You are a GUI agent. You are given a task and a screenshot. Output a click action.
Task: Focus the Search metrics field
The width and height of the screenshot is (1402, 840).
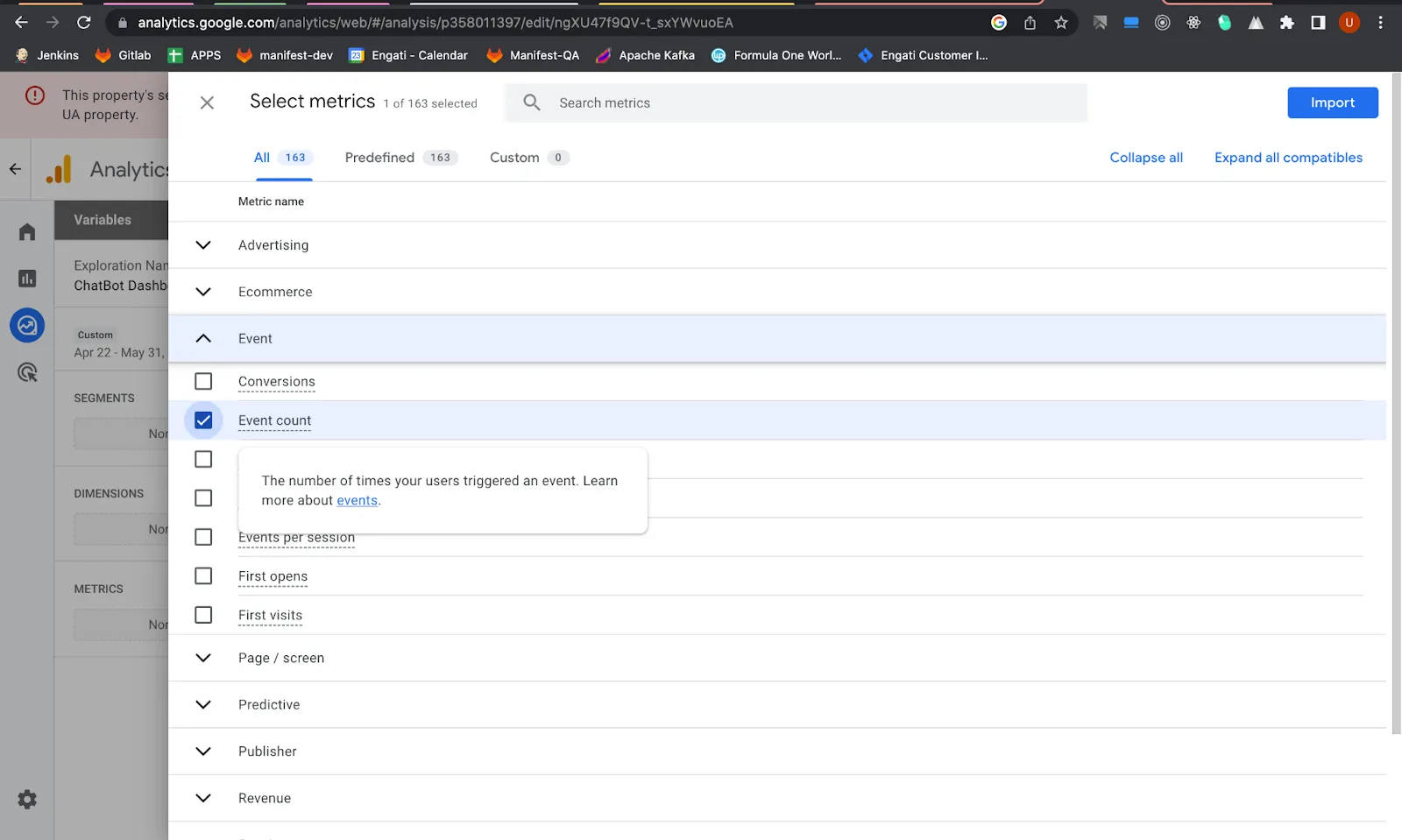pyautogui.click(x=797, y=102)
